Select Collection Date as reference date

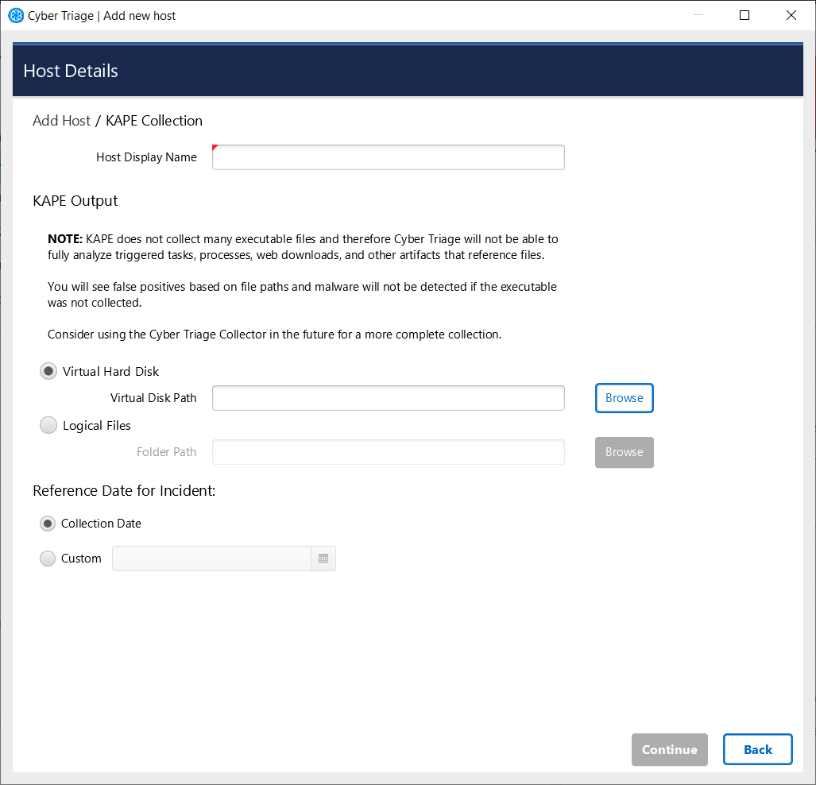pyautogui.click(x=48, y=523)
